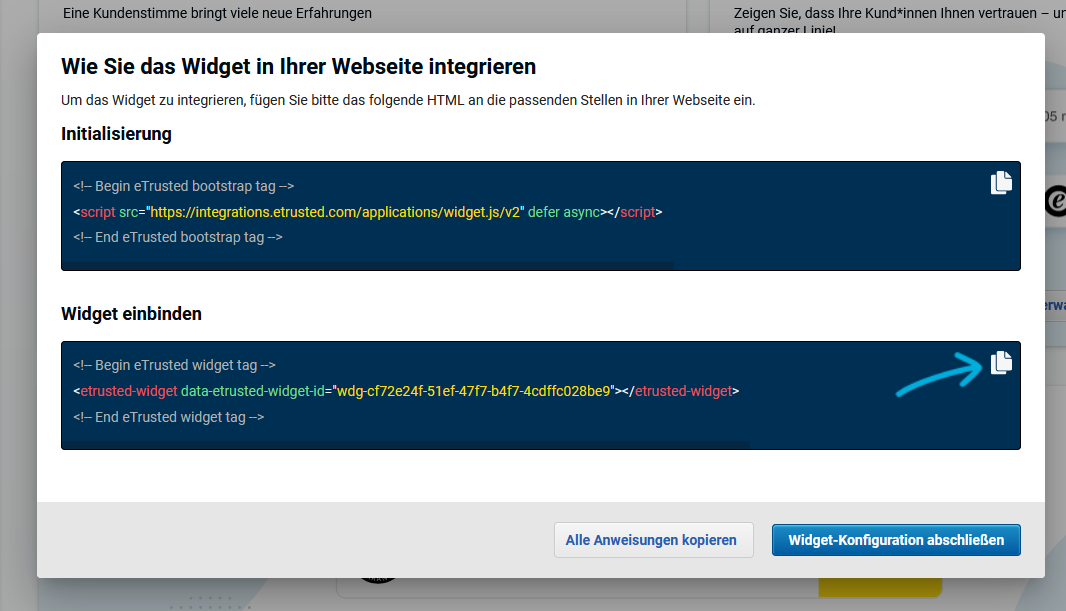Screen dimensions: 1066x611
Task: Click the 'End eTrusted widget tag' comment
Action: [x=168, y=417]
